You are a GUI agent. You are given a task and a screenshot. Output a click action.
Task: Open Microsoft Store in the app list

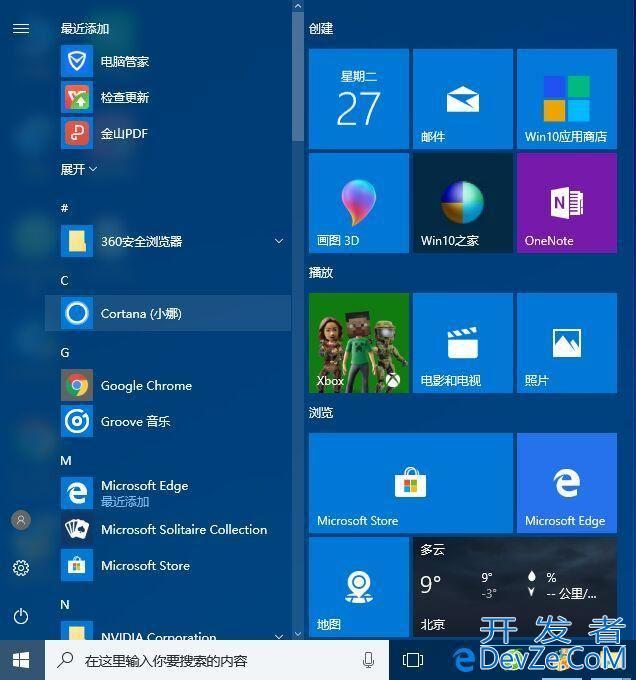click(168, 565)
